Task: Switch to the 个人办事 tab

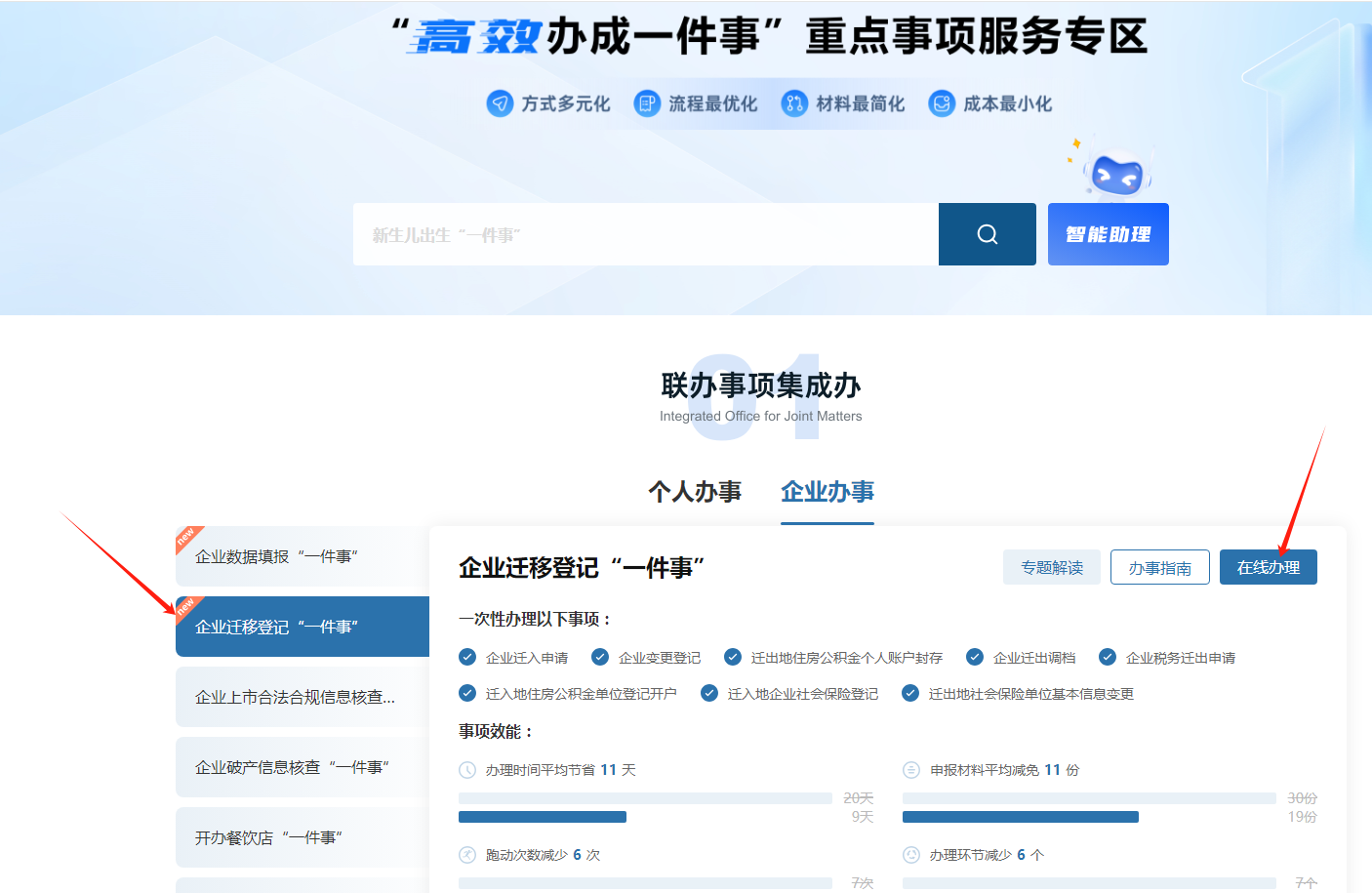Action: click(695, 492)
